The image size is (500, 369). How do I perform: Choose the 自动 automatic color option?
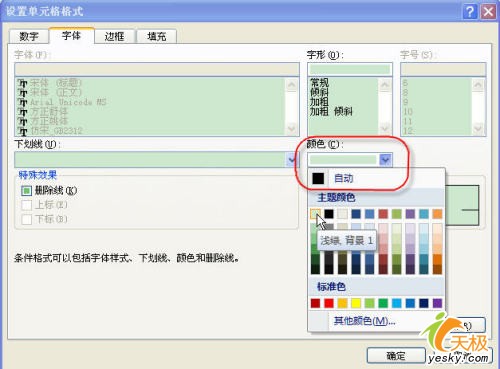[x=376, y=178]
